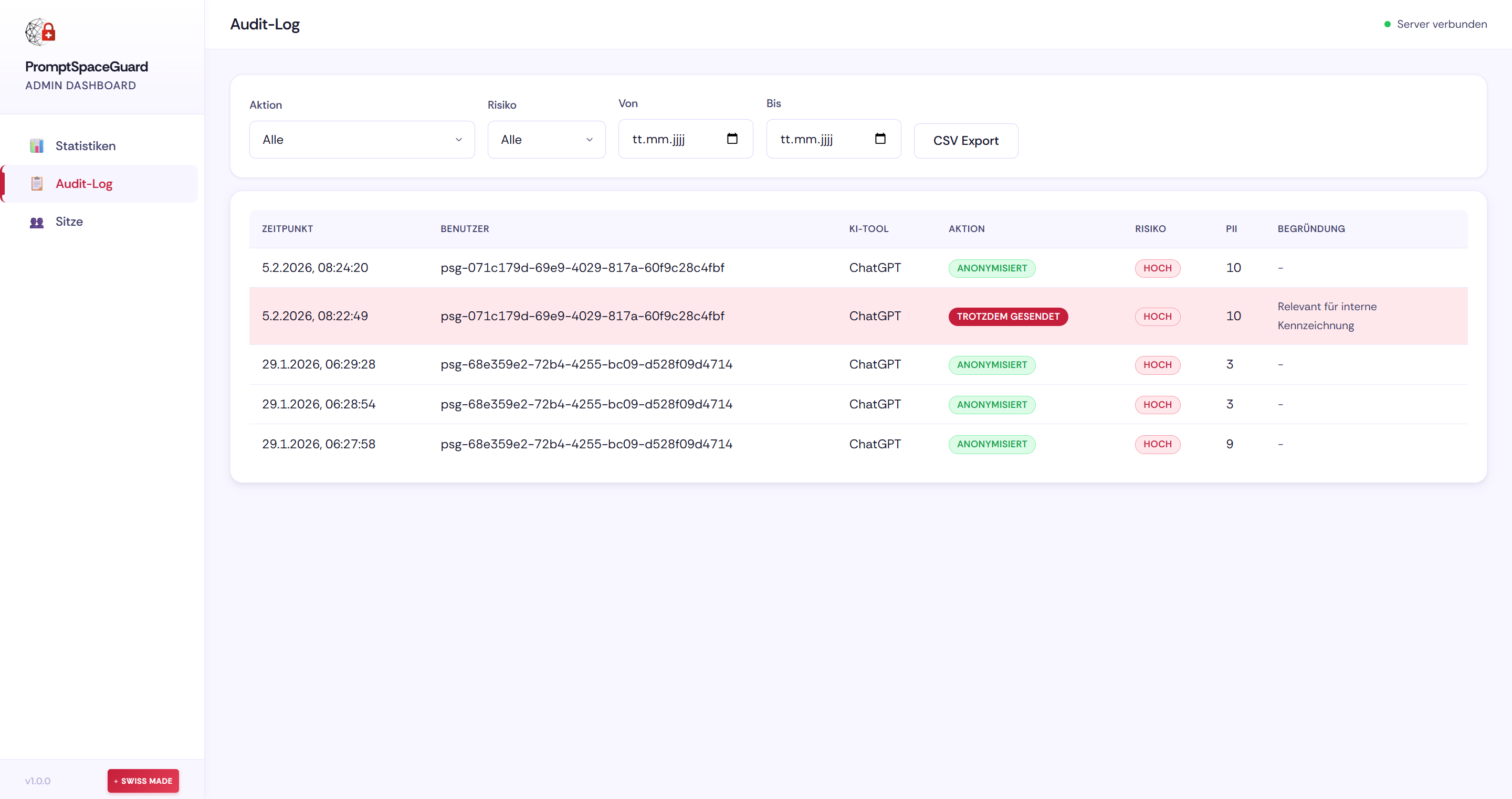This screenshot has width=1512, height=799.
Task: Click the ZEITPUNKT column header
Action: click(x=287, y=229)
